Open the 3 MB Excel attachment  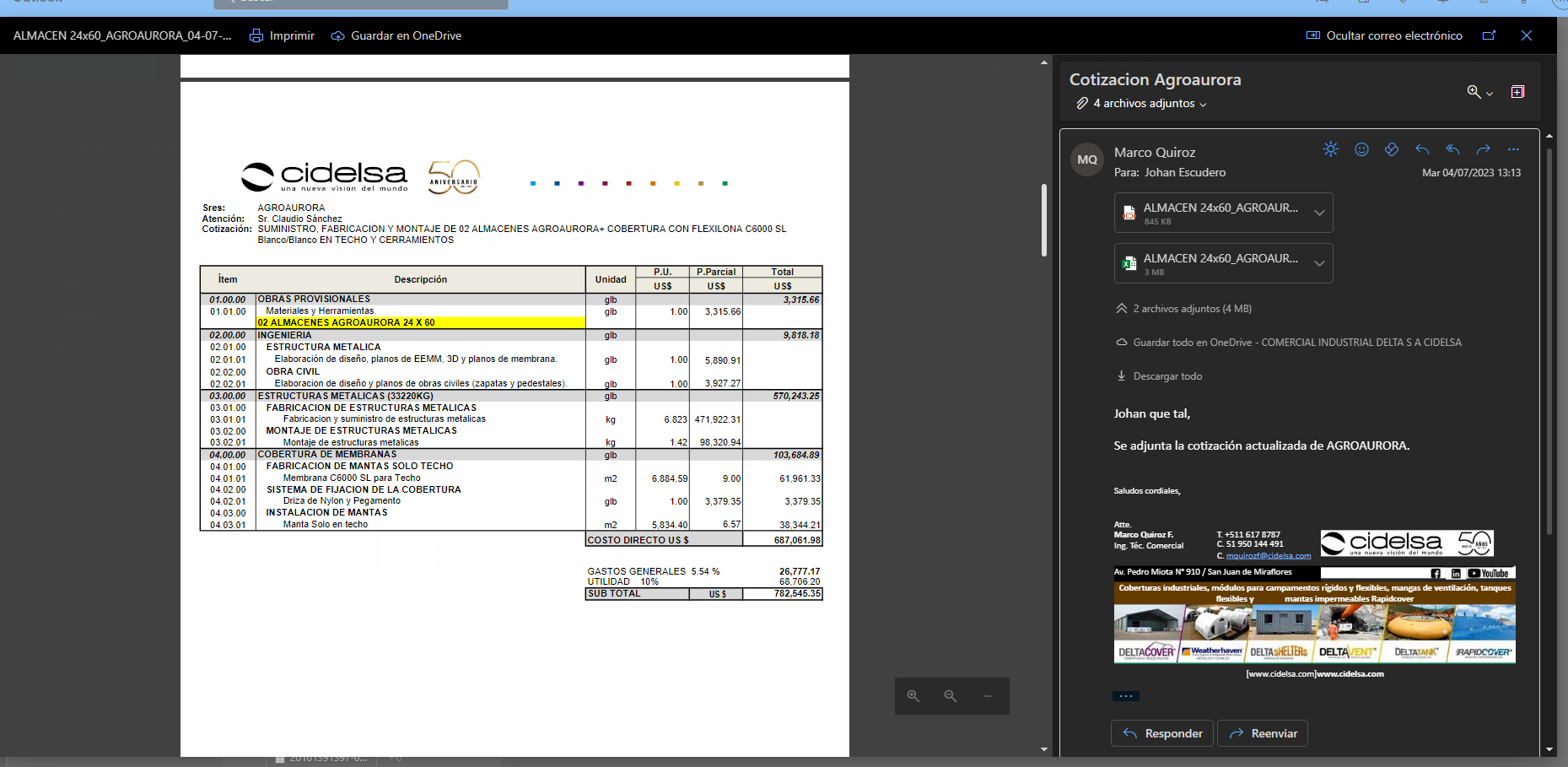point(1211,263)
